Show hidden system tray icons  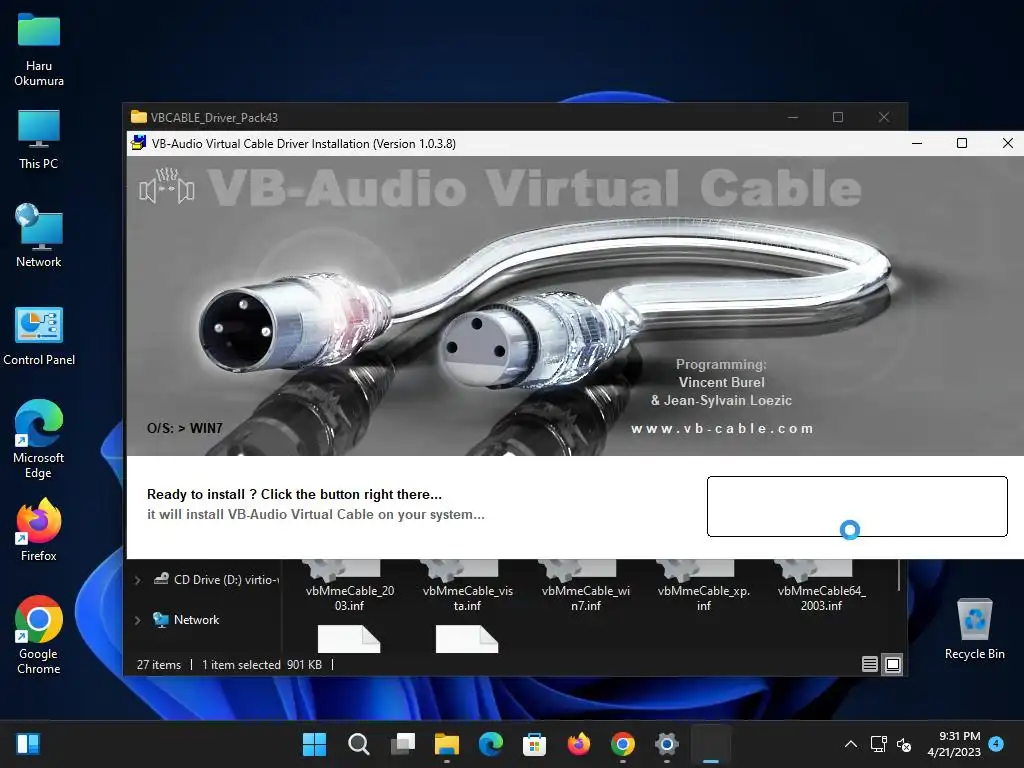[851, 744]
